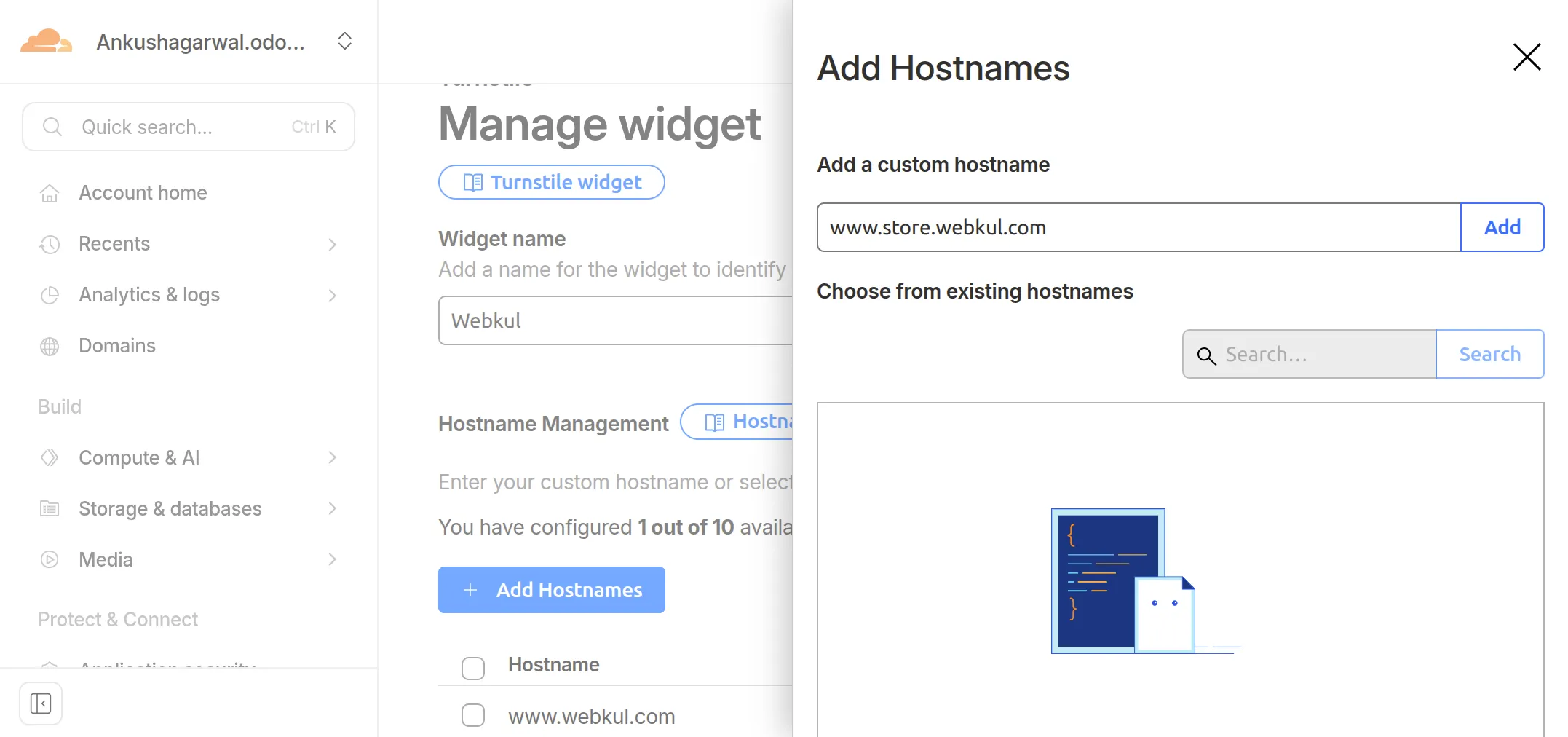Expand the Analytics & logs submenu

tap(332, 295)
